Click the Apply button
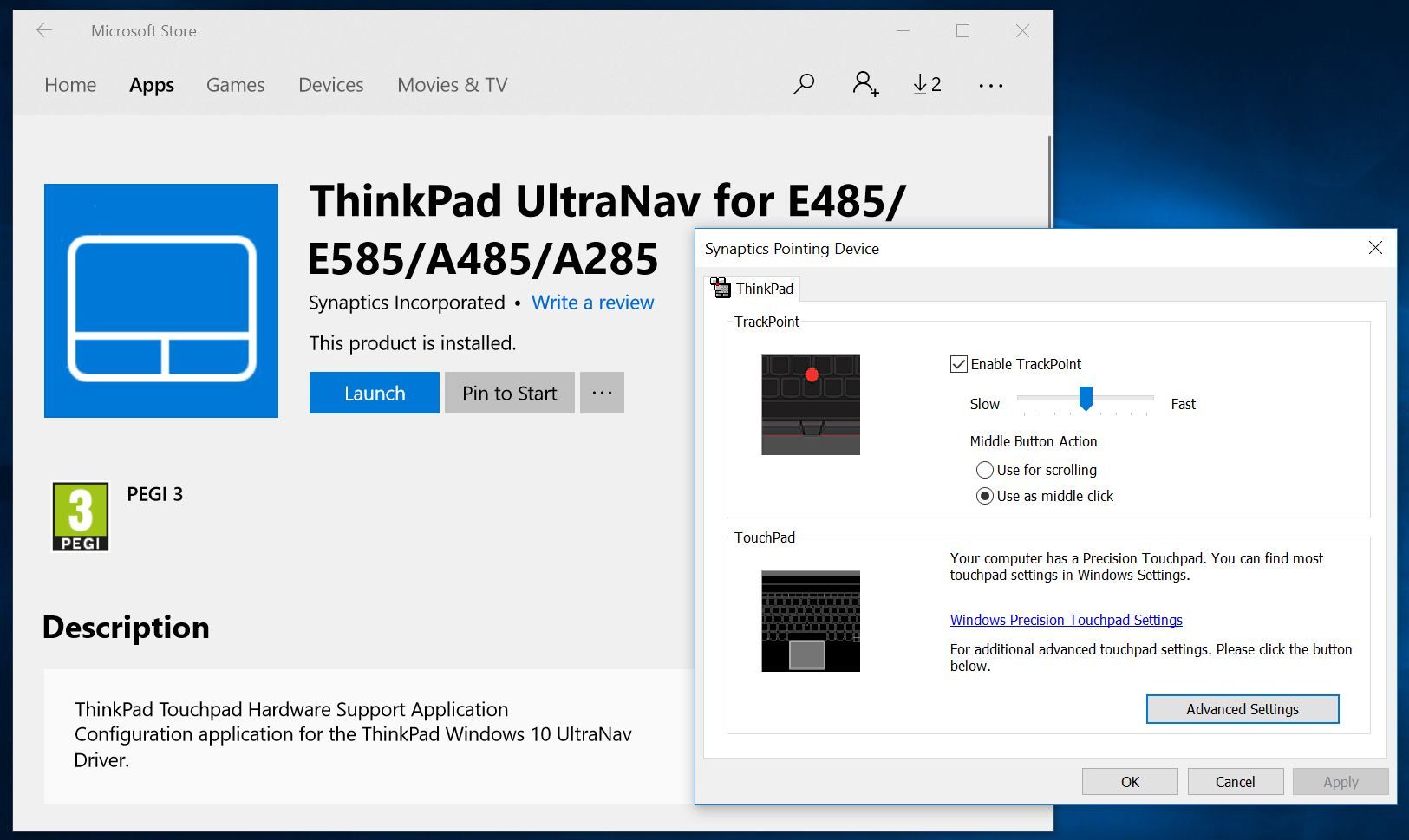 1341,782
